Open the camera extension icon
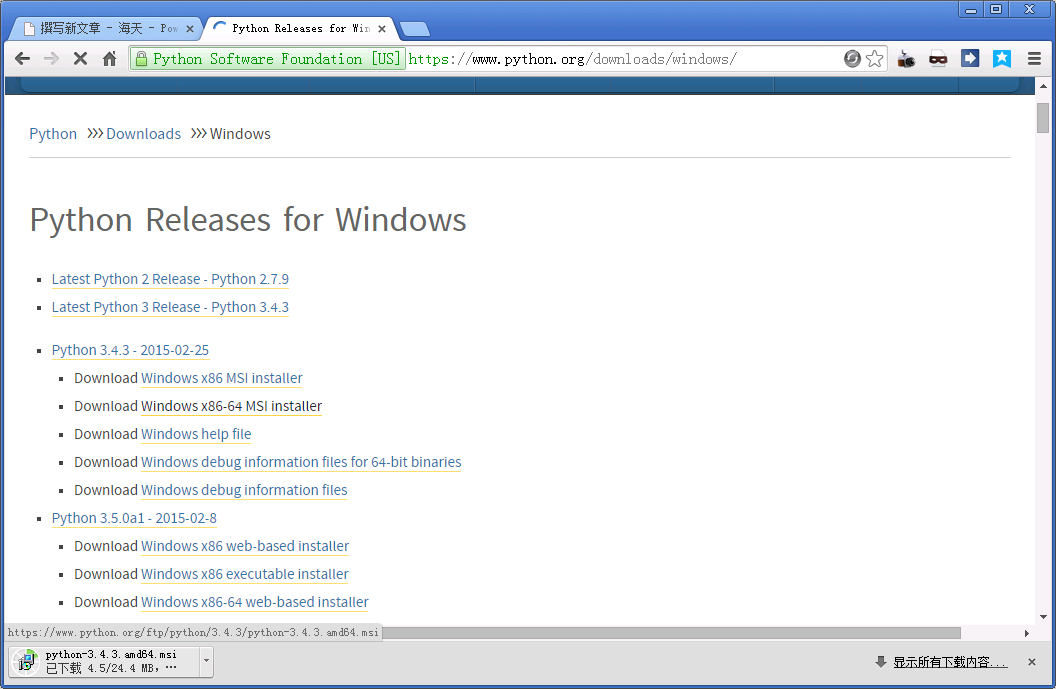Image resolution: width=1056 pixels, height=689 pixels. (906, 59)
